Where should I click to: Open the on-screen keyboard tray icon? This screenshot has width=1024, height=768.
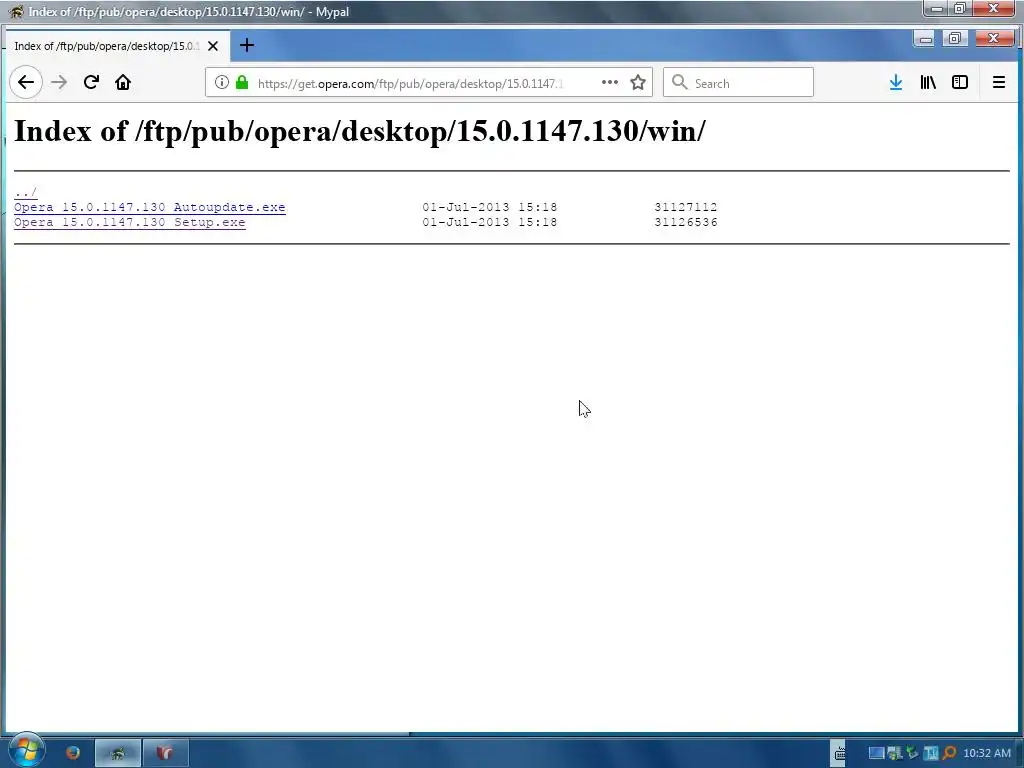[840, 753]
